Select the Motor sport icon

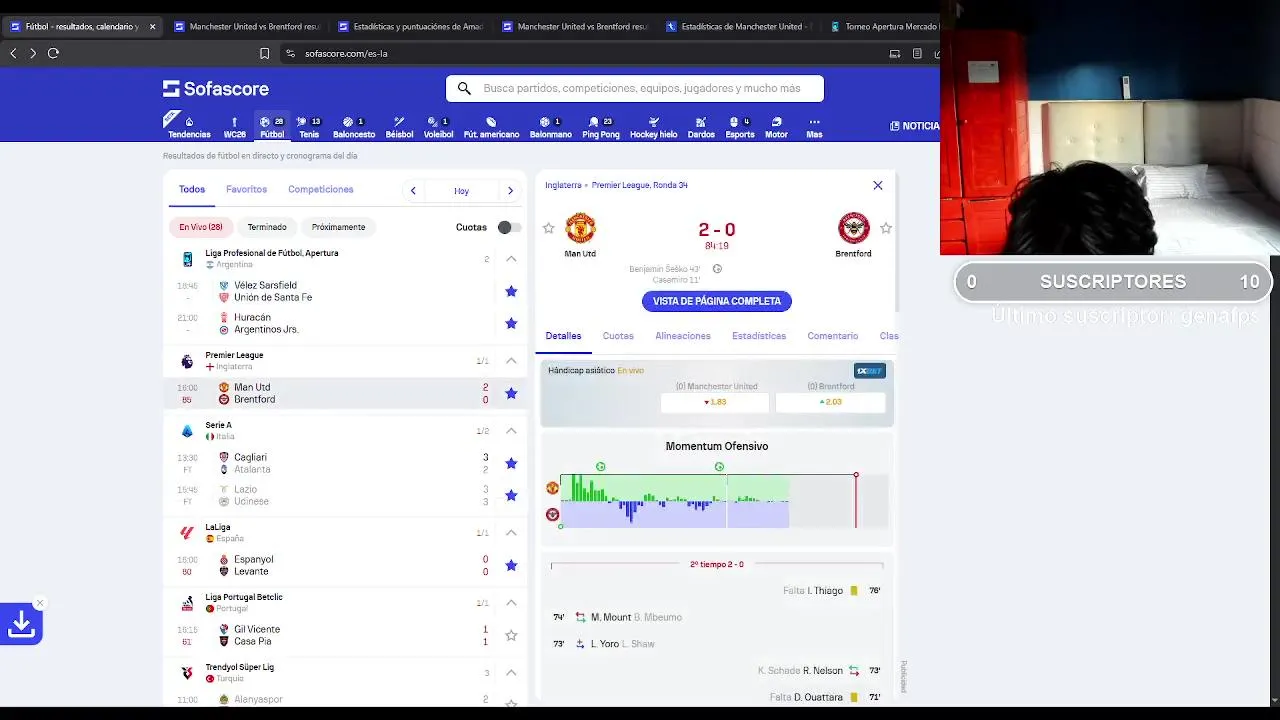point(776,127)
